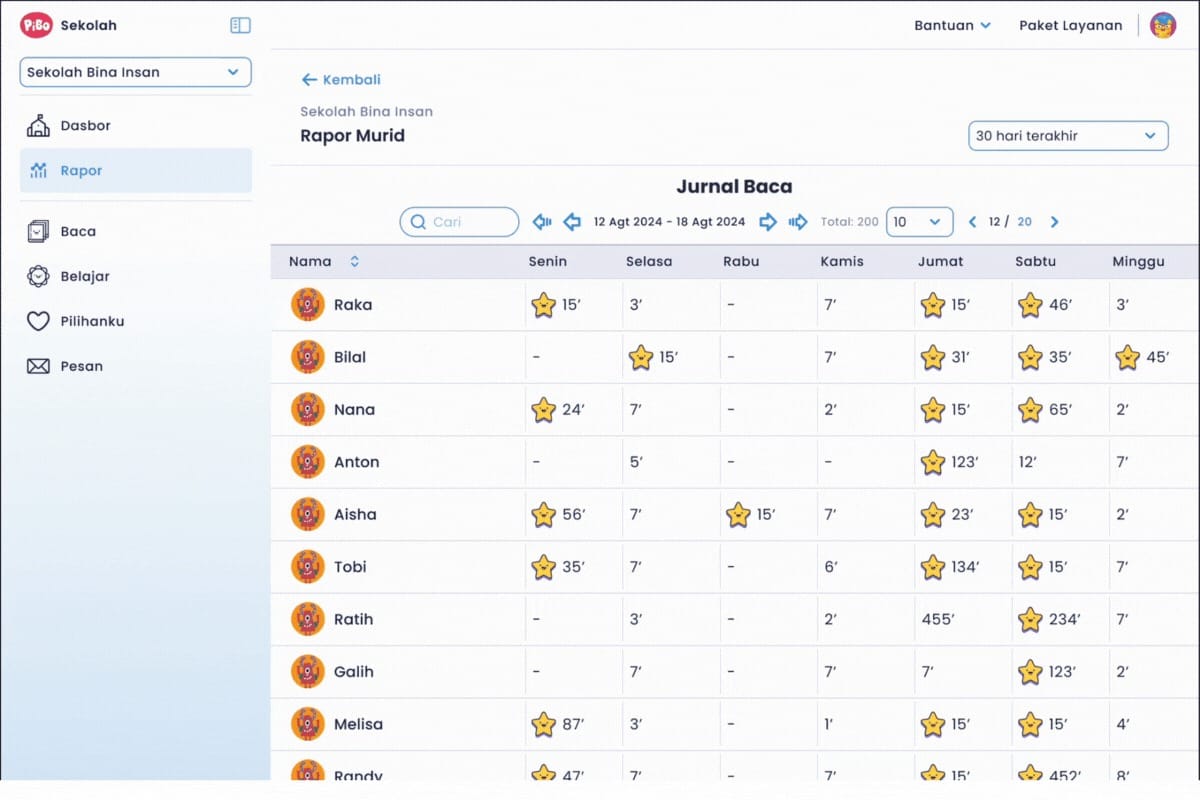The height and width of the screenshot is (800, 1200).
Task: Go to previous week arrow
Action: [572, 222]
